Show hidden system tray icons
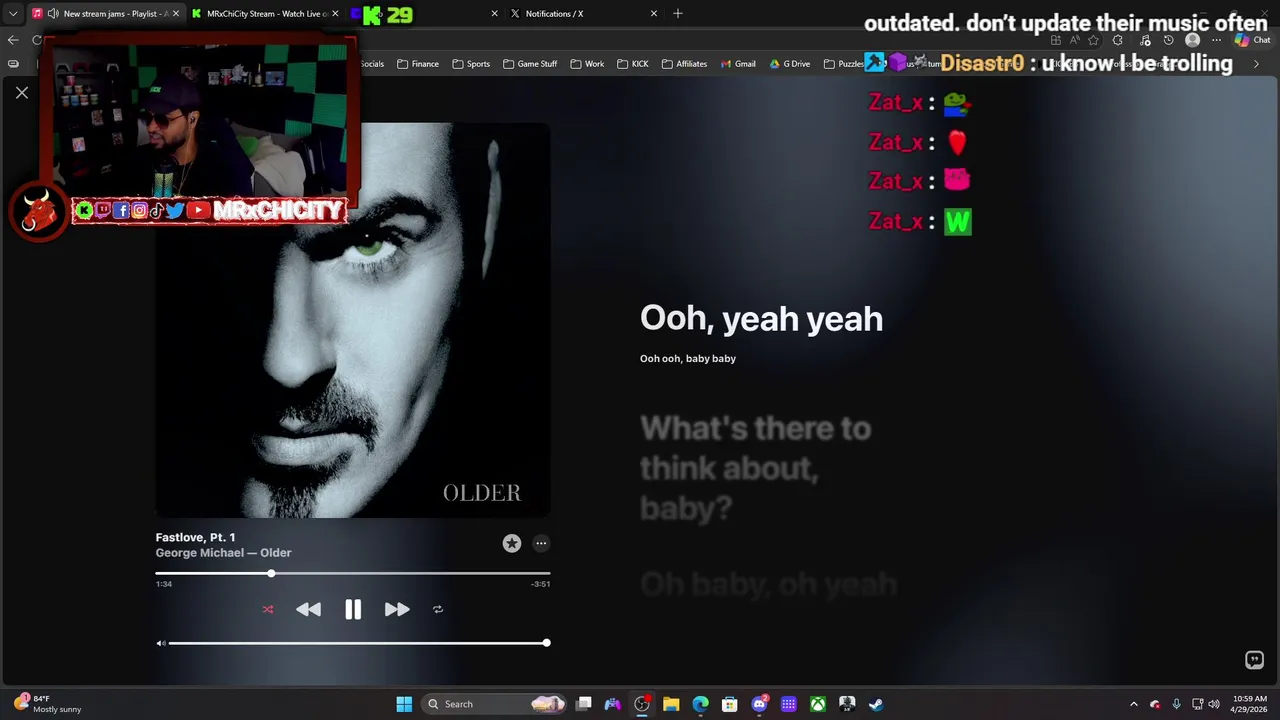 1133,704
